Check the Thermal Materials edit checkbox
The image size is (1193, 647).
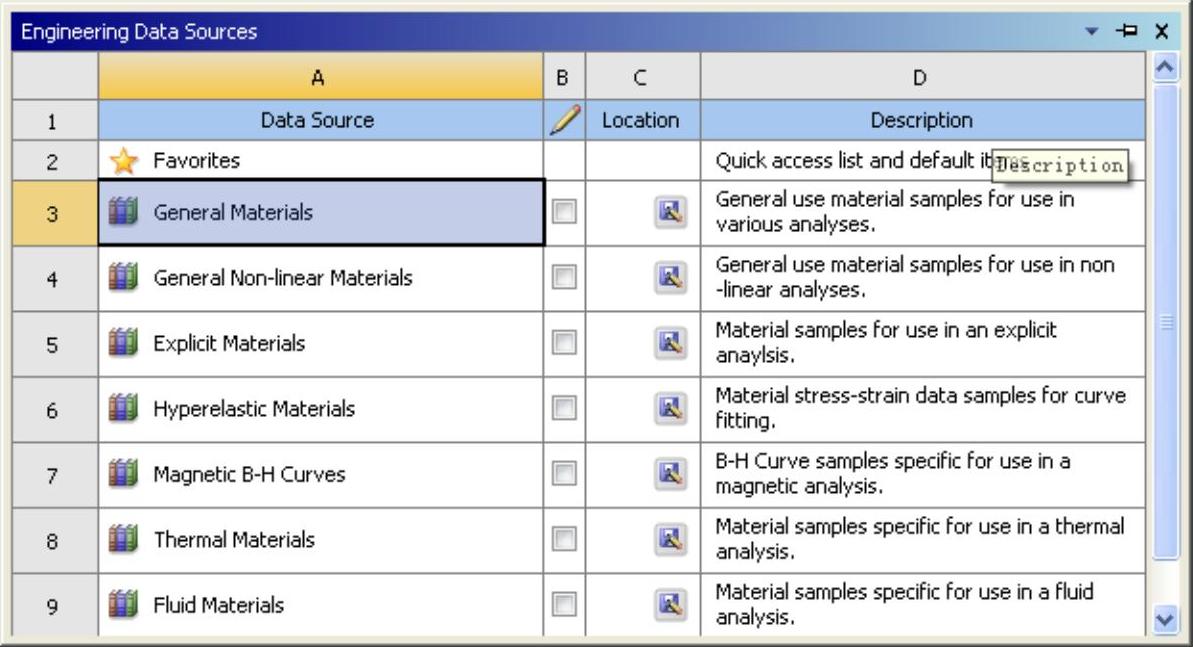pos(564,540)
